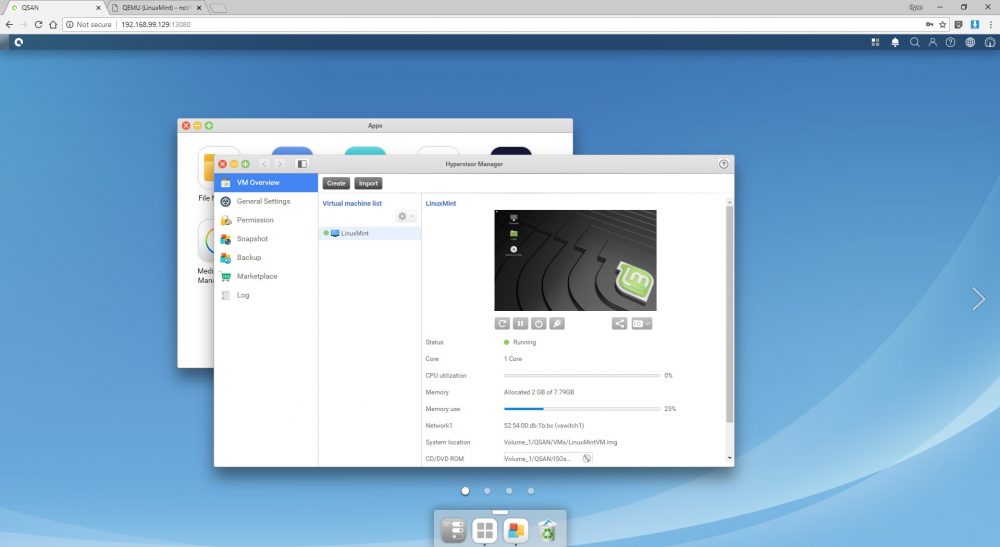Restart the LinuxMint virtual machine
Image resolution: width=1000 pixels, height=547 pixels.
pyautogui.click(x=502, y=324)
